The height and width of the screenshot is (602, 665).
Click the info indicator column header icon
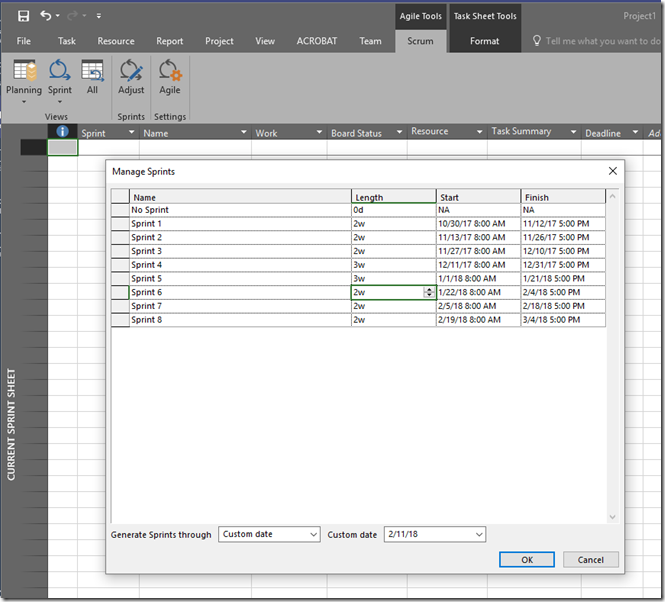pyautogui.click(x=62, y=132)
